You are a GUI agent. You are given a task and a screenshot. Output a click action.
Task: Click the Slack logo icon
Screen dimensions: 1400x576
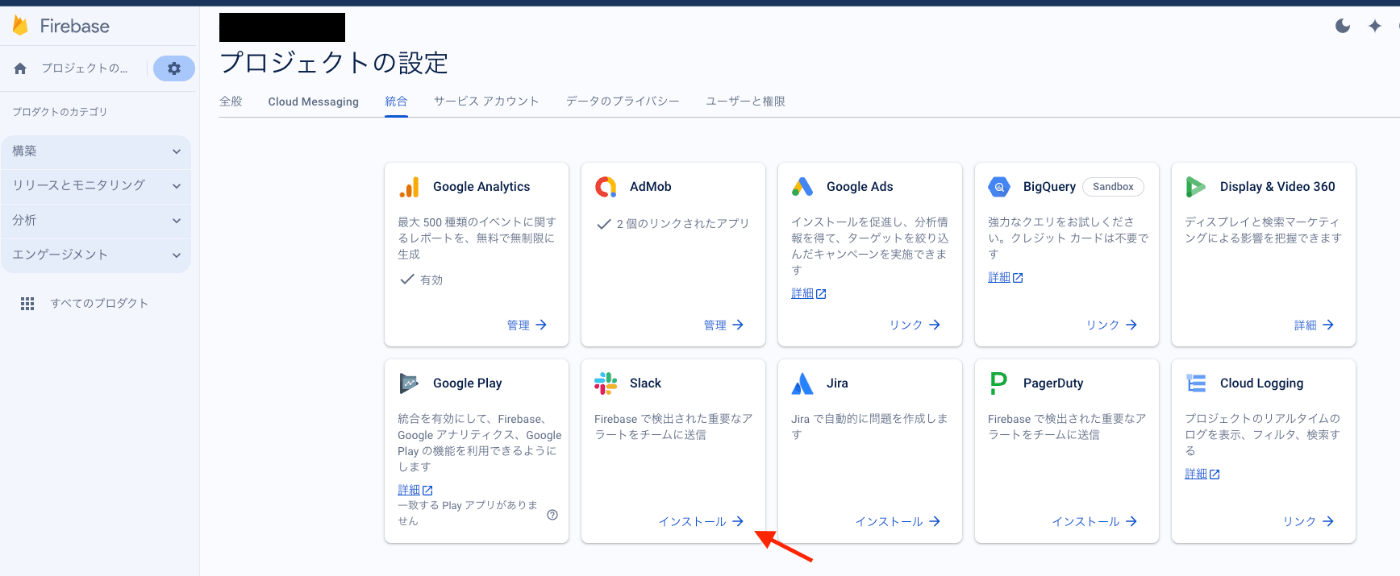(x=606, y=383)
